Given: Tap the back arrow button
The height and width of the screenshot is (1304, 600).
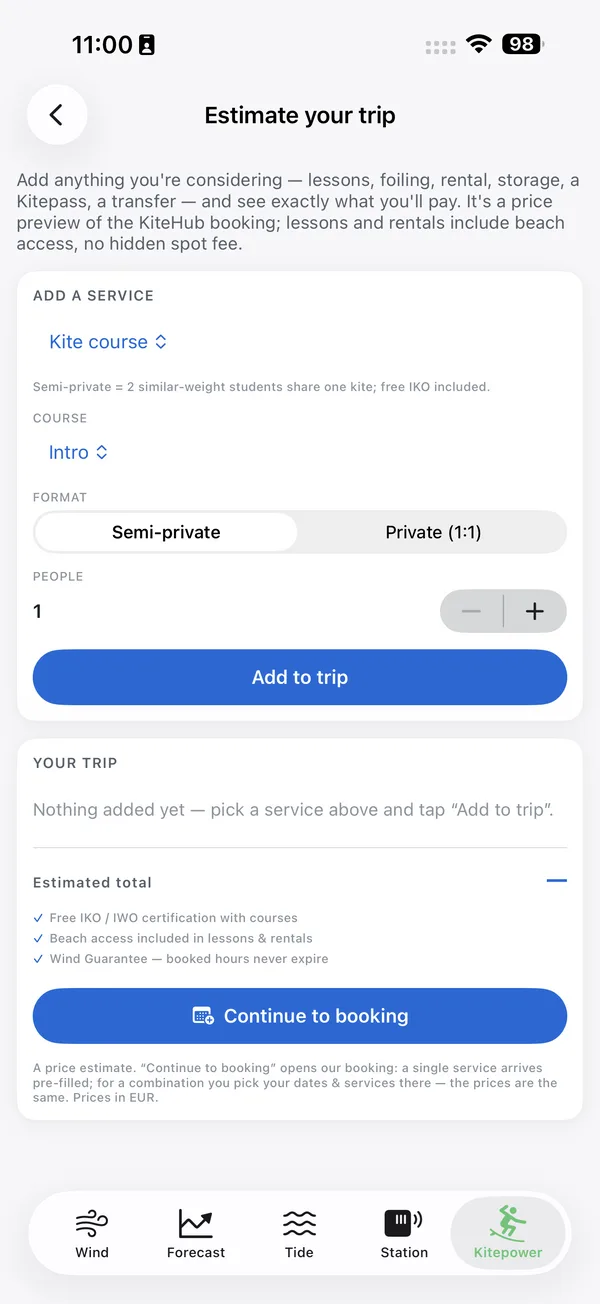Looking at the screenshot, I should click(x=57, y=115).
